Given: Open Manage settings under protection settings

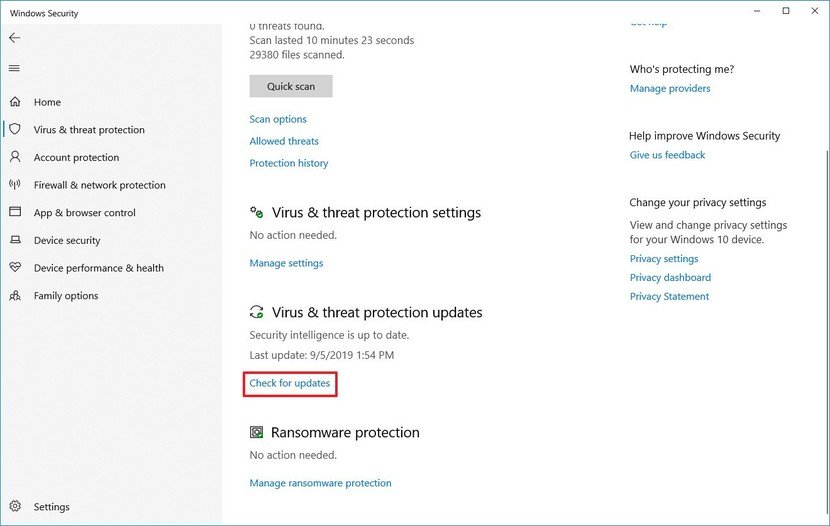Looking at the screenshot, I should click(286, 263).
